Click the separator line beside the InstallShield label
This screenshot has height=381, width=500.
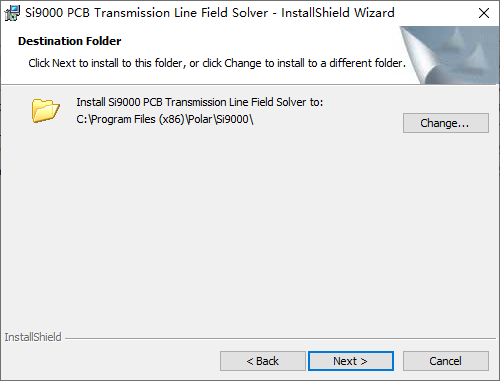[x=280, y=339]
